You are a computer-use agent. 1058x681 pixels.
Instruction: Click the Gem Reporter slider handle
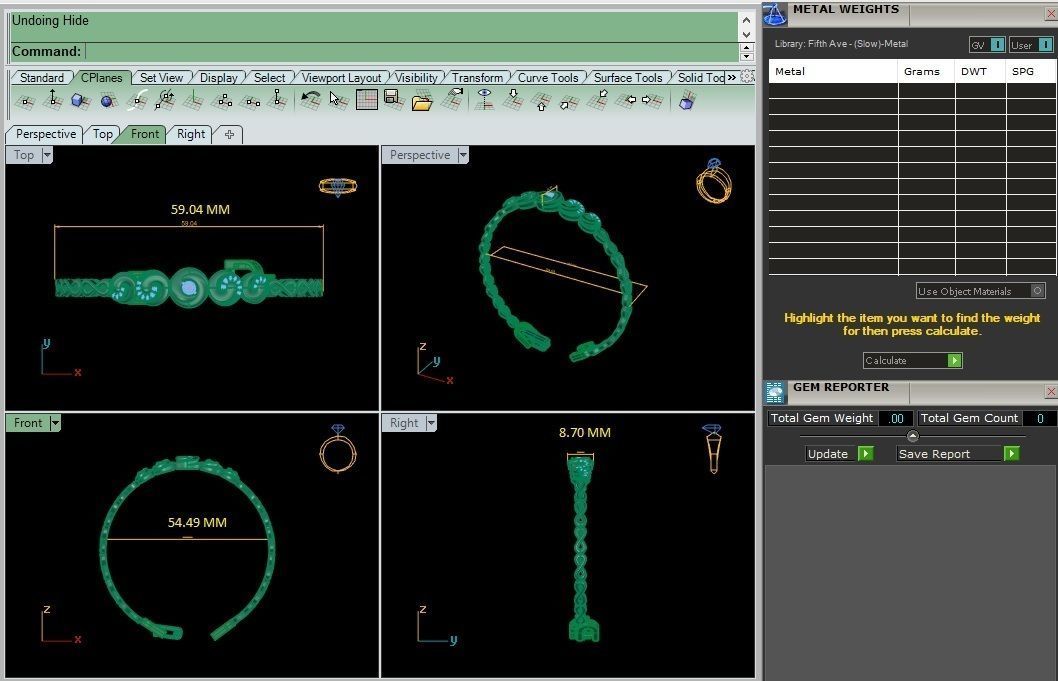(912, 436)
